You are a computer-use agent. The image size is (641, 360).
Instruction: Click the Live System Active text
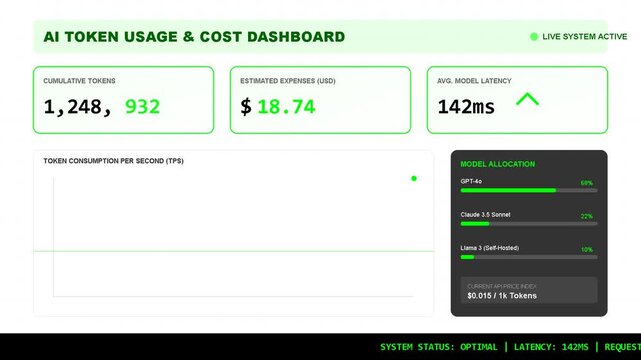[x=585, y=37]
